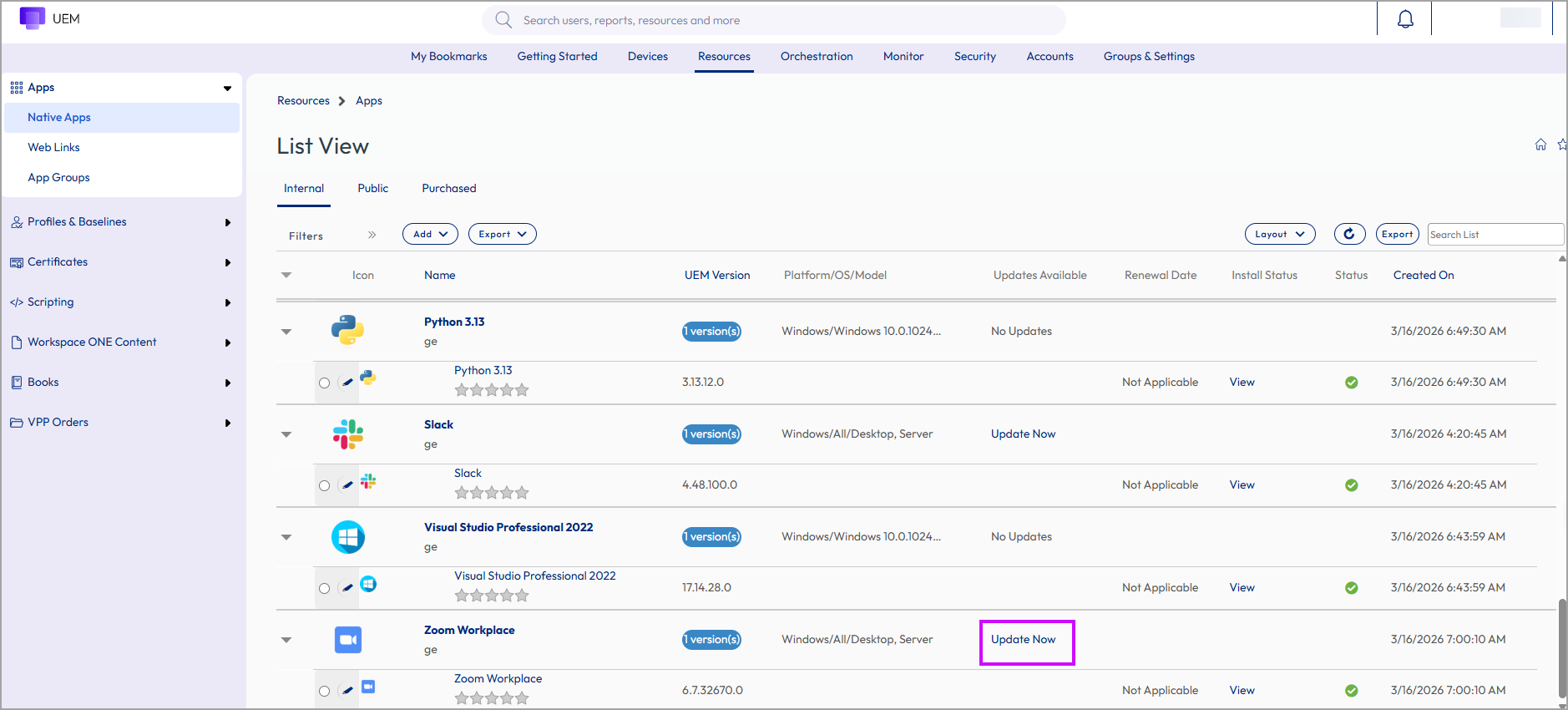Screen dimensions: 1568x710
Task: Select the Zoom Workplace radio button
Action: 324,692
